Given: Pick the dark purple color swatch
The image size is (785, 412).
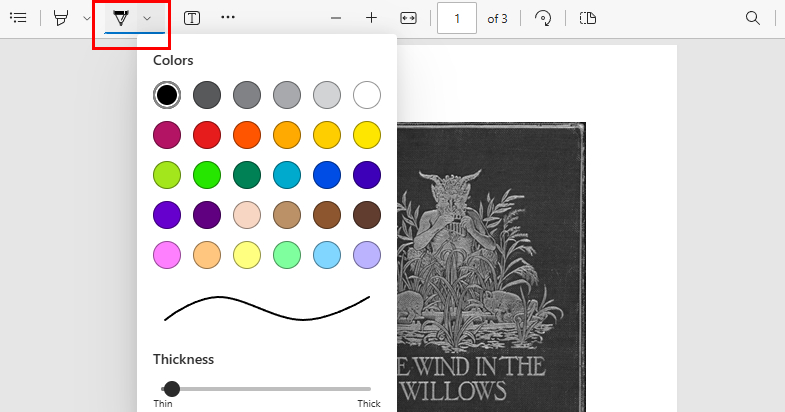Looking at the screenshot, I should (x=207, y=215).
